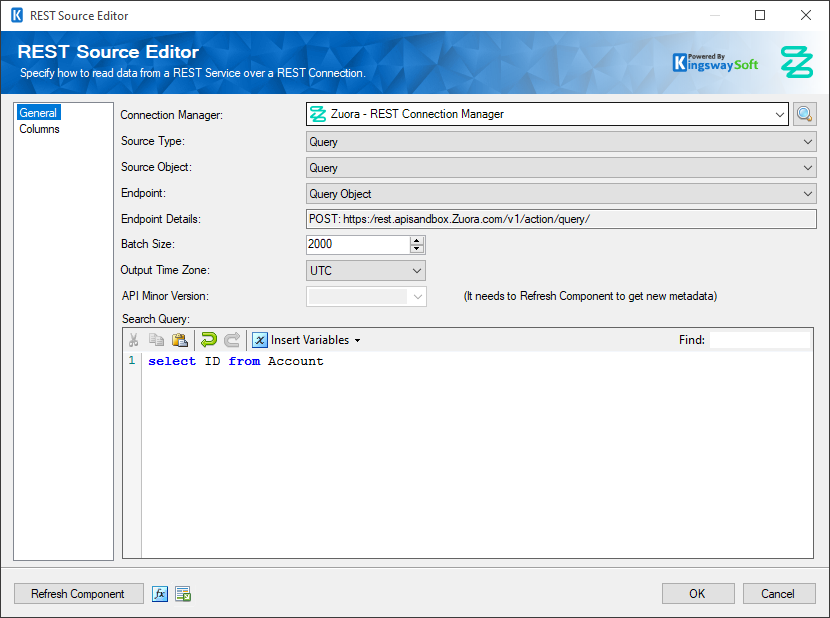Click the Endpoint Details URL field
Image resolution: width=830 pixels, height=618 pixels.
click(561, 219)
